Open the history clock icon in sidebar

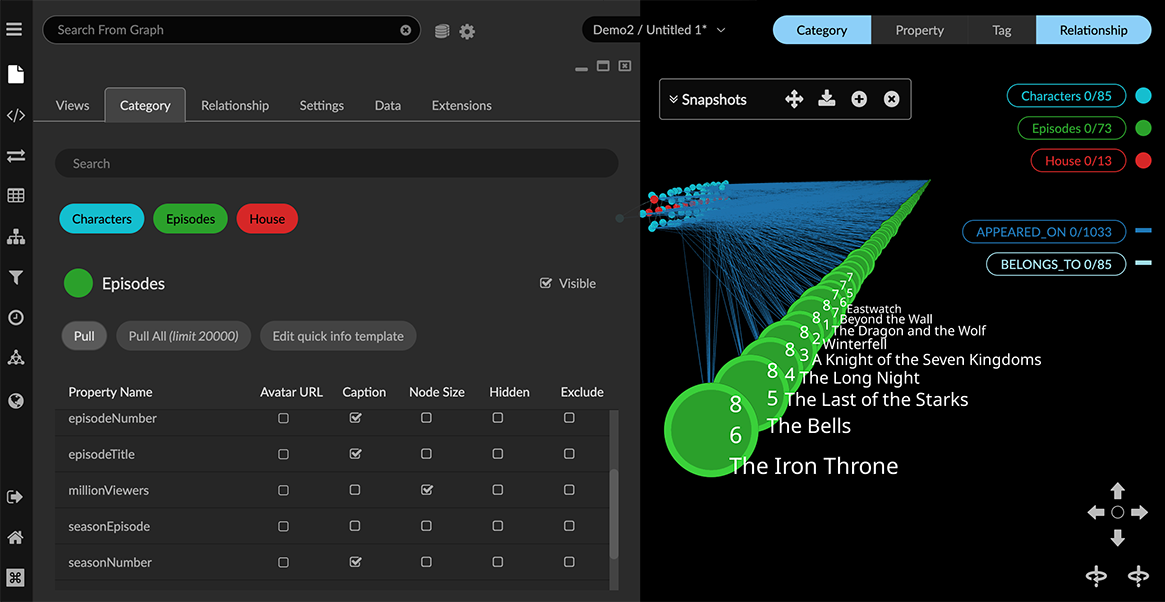coord(15,318)
